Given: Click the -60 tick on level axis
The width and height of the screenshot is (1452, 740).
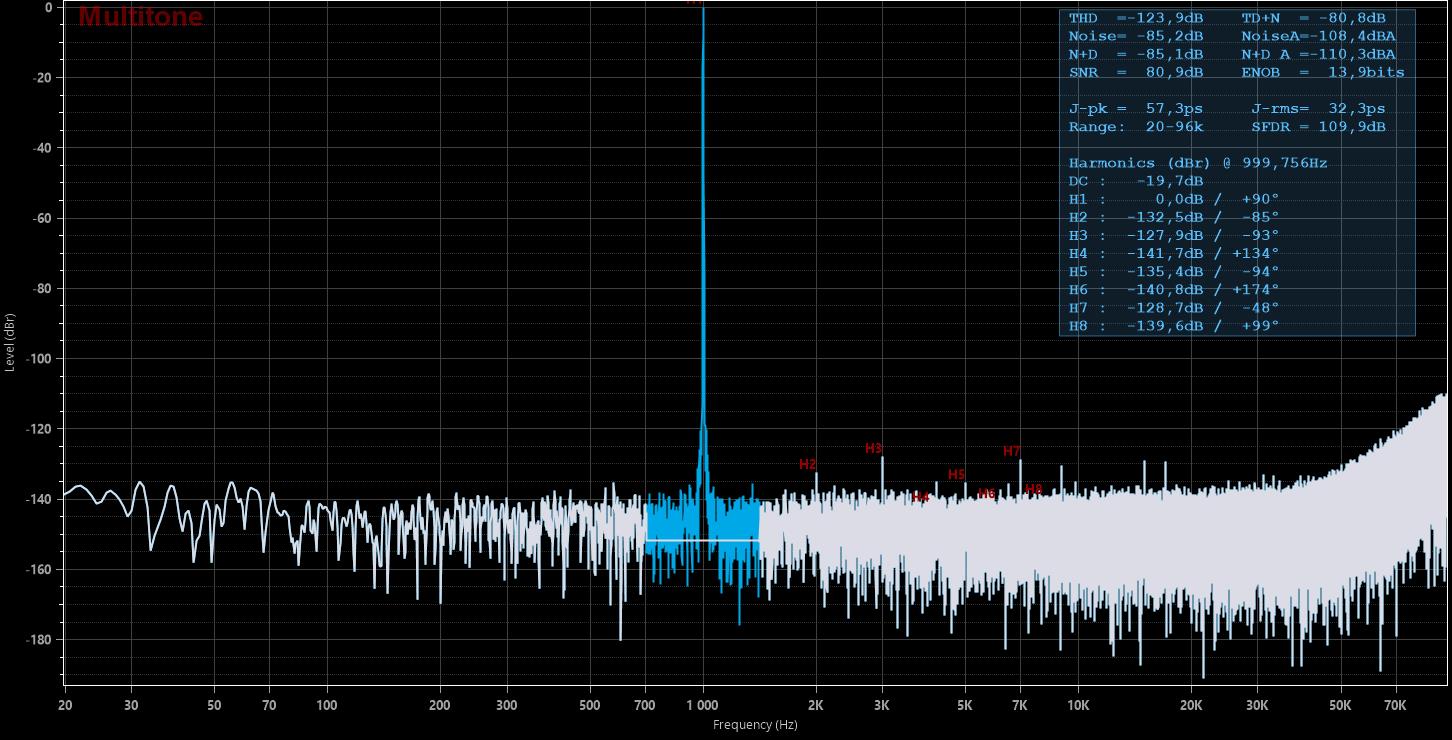Looking at the screenshot, I should [43, 218].
